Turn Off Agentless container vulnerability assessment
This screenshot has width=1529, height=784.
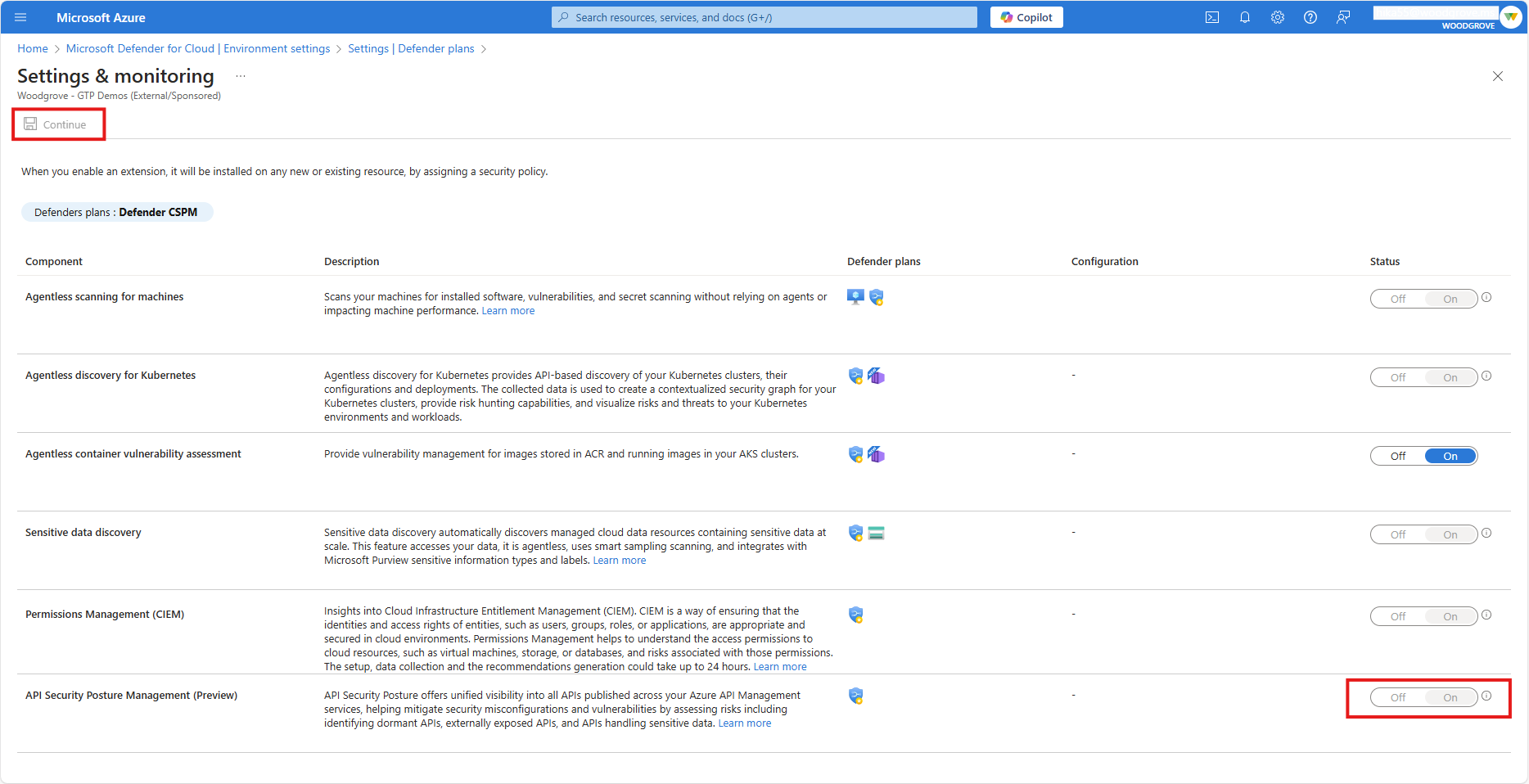tap(1397, 456)
